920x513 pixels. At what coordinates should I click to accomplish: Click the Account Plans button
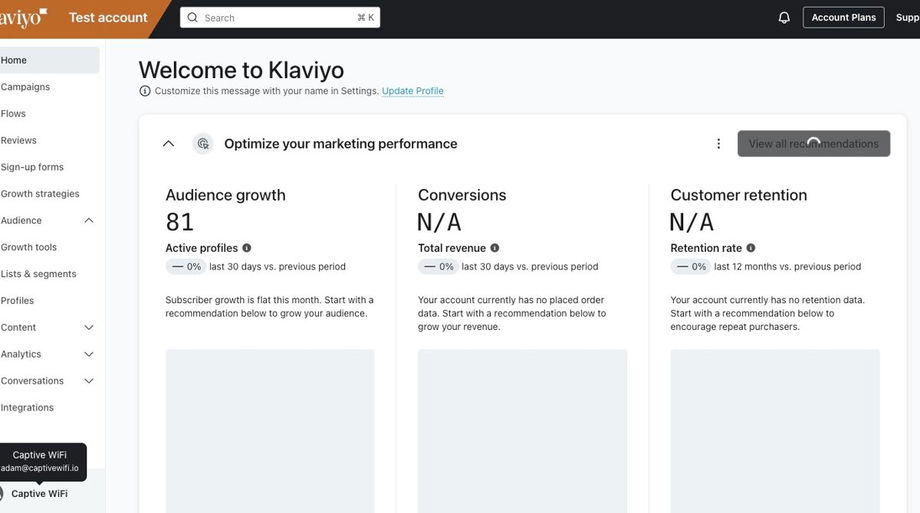coord(843,18)
